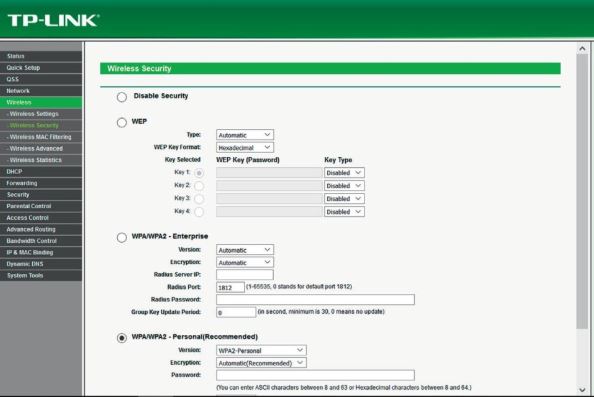Select WPA/WPA2 - Enterprise radio button

[122, 238]
